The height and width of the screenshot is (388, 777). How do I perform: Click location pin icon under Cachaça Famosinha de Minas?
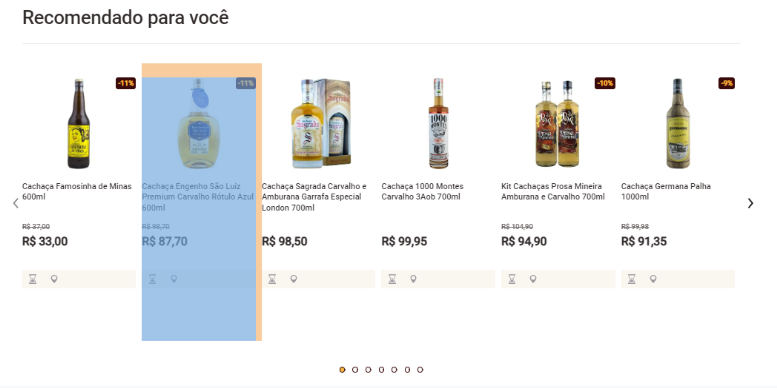54,279
